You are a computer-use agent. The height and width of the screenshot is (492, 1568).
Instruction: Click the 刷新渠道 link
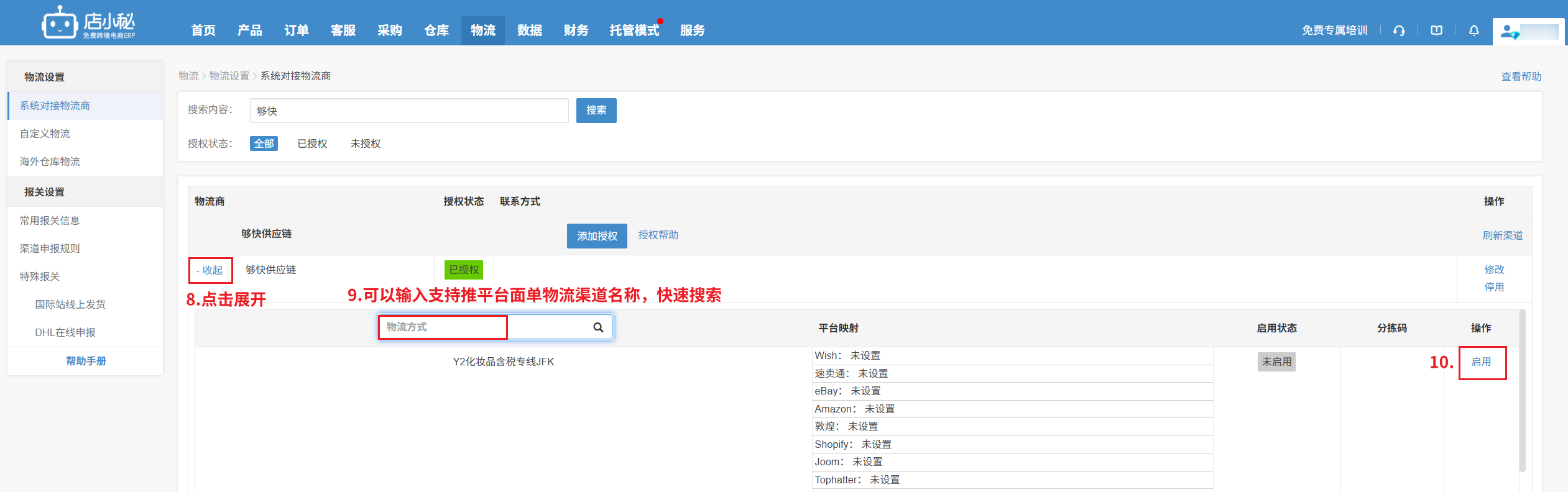point(1502,235)
